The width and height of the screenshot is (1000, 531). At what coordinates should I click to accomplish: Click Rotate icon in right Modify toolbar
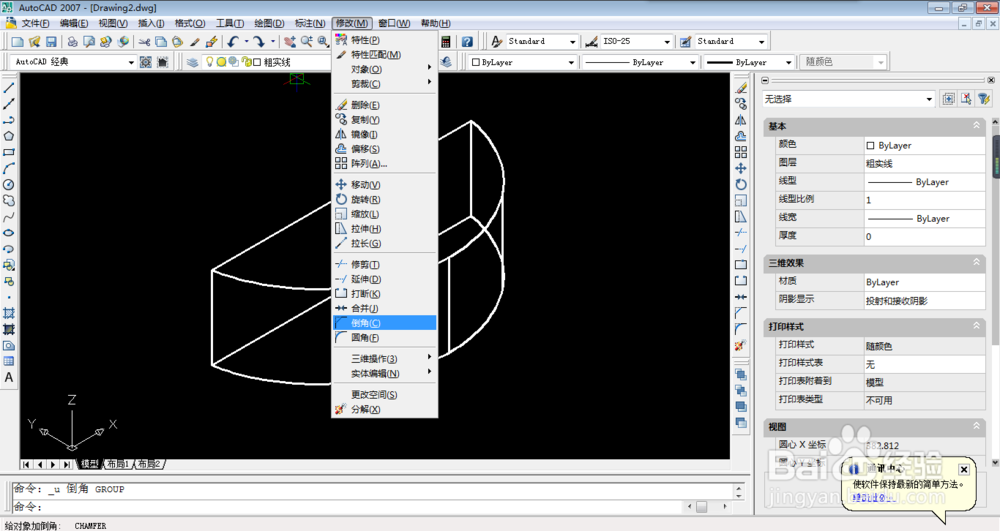click(x=740, y=184)
